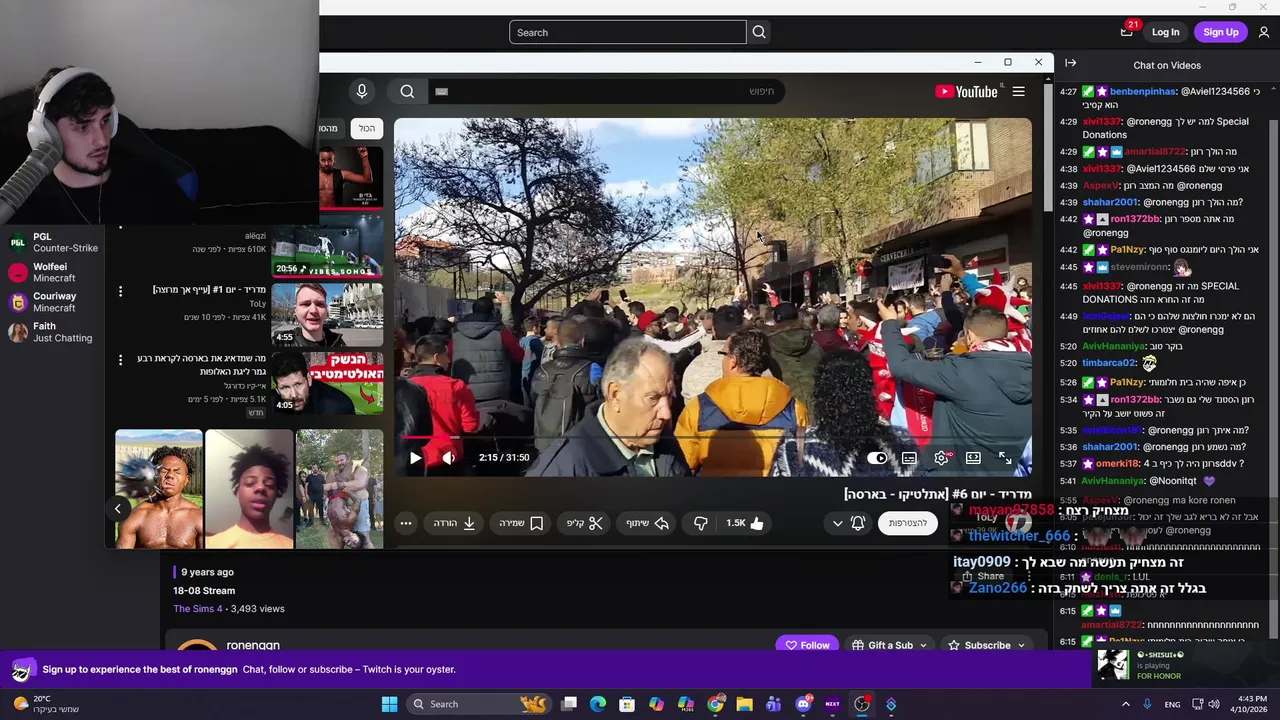This screenshot has height=720, width=1280.
Task: Open options for 'מדריד - יום #1' video
Action: point(120,291)
